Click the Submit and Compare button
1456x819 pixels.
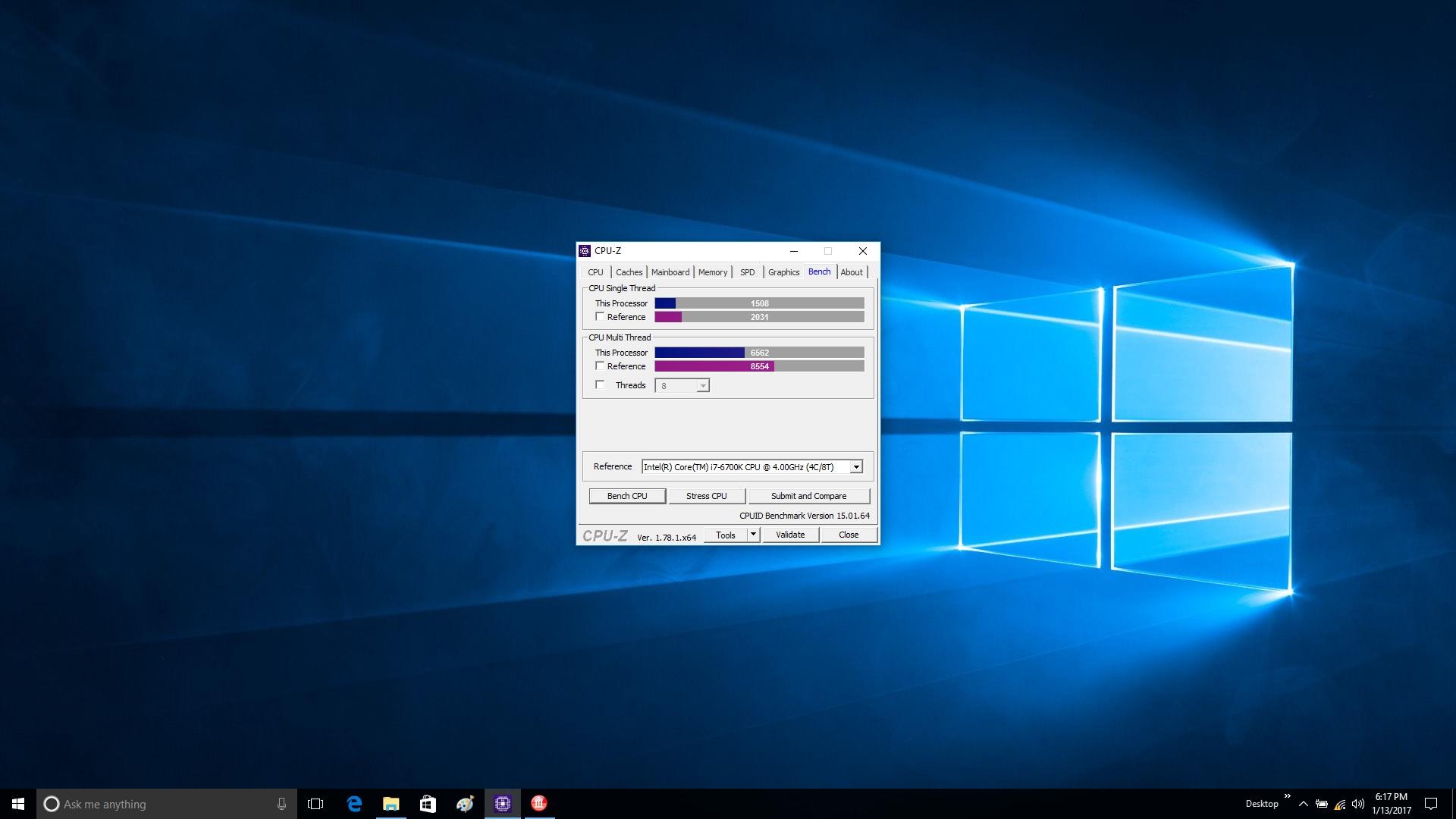pos(808,496)
